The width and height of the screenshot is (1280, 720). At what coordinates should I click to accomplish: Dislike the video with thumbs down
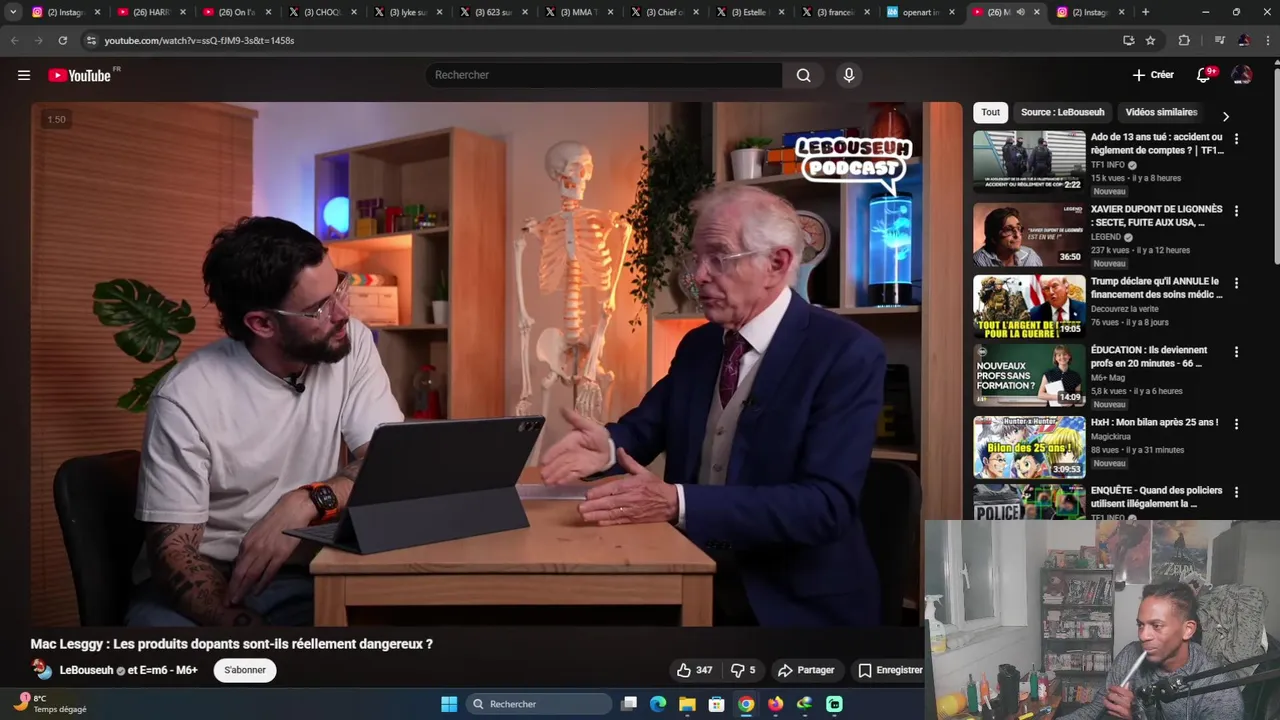tap(743, 670)
